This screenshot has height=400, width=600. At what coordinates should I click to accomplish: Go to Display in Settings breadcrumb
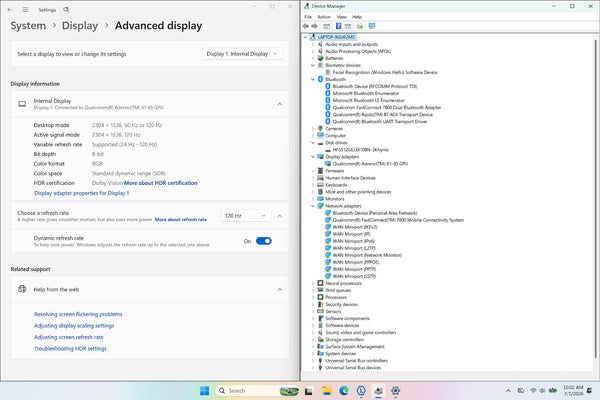pyautogui.click(x=80, y=26)
